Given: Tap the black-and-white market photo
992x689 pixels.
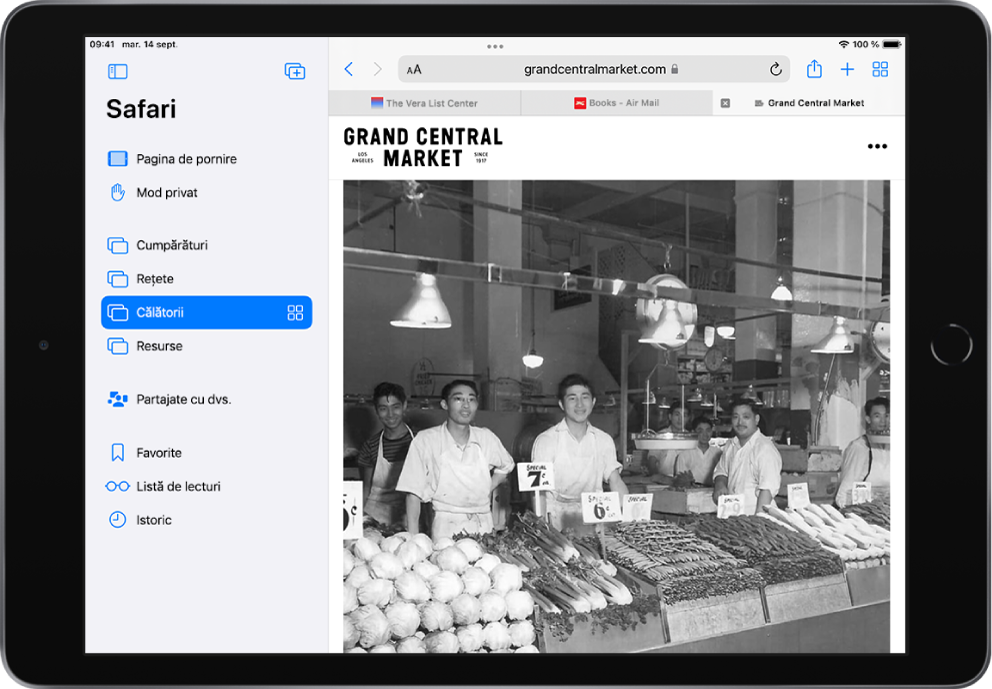Looking at the screenshot, I should click(616, 416).
